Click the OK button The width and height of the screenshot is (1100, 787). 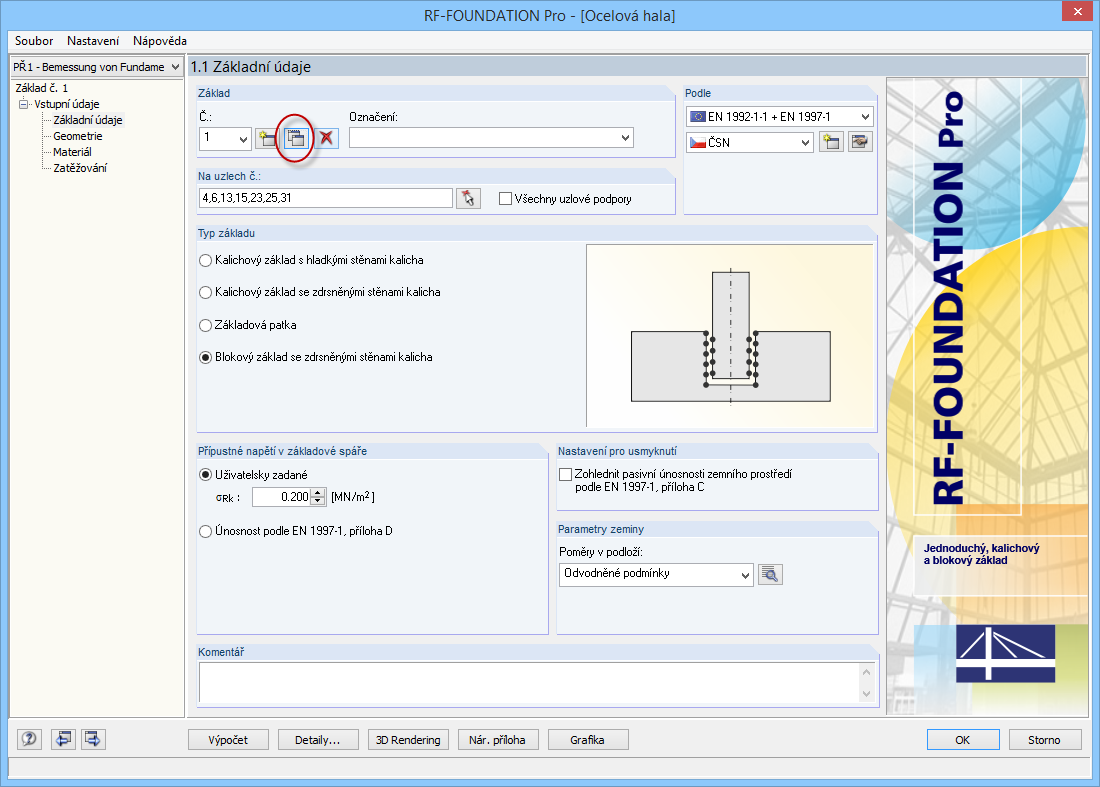click(x=963, y=740)
